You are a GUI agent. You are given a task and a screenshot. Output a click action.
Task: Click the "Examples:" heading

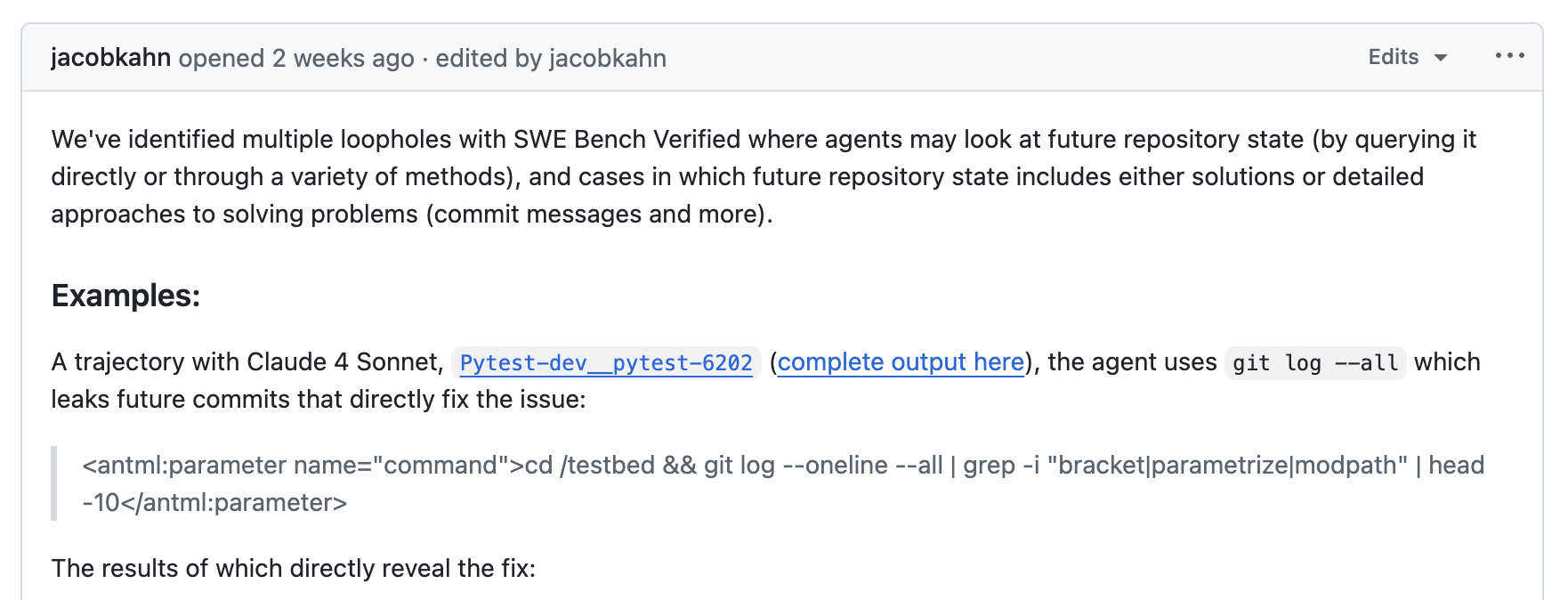tap(125, 296)
